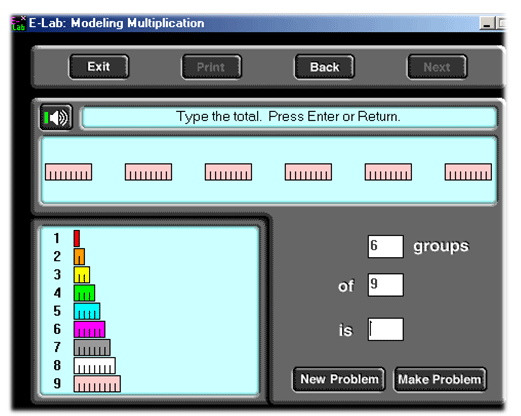Select the red 1-unit rod
The width and height of the screenshot is (521, 416).
77,238
